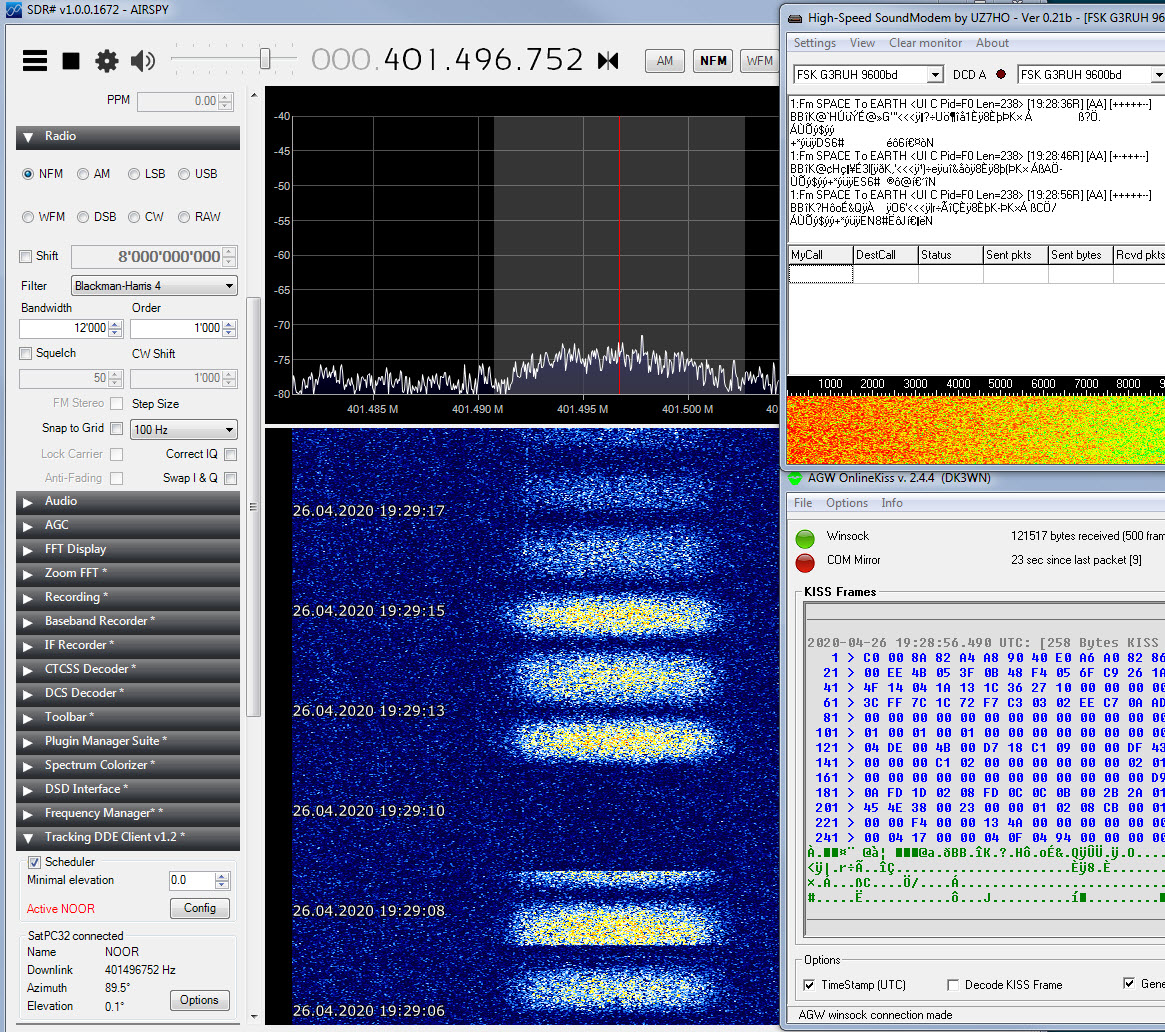Click the red DCD A indicator
The image size is (1165, 1032).
[x=1001, y=74]
